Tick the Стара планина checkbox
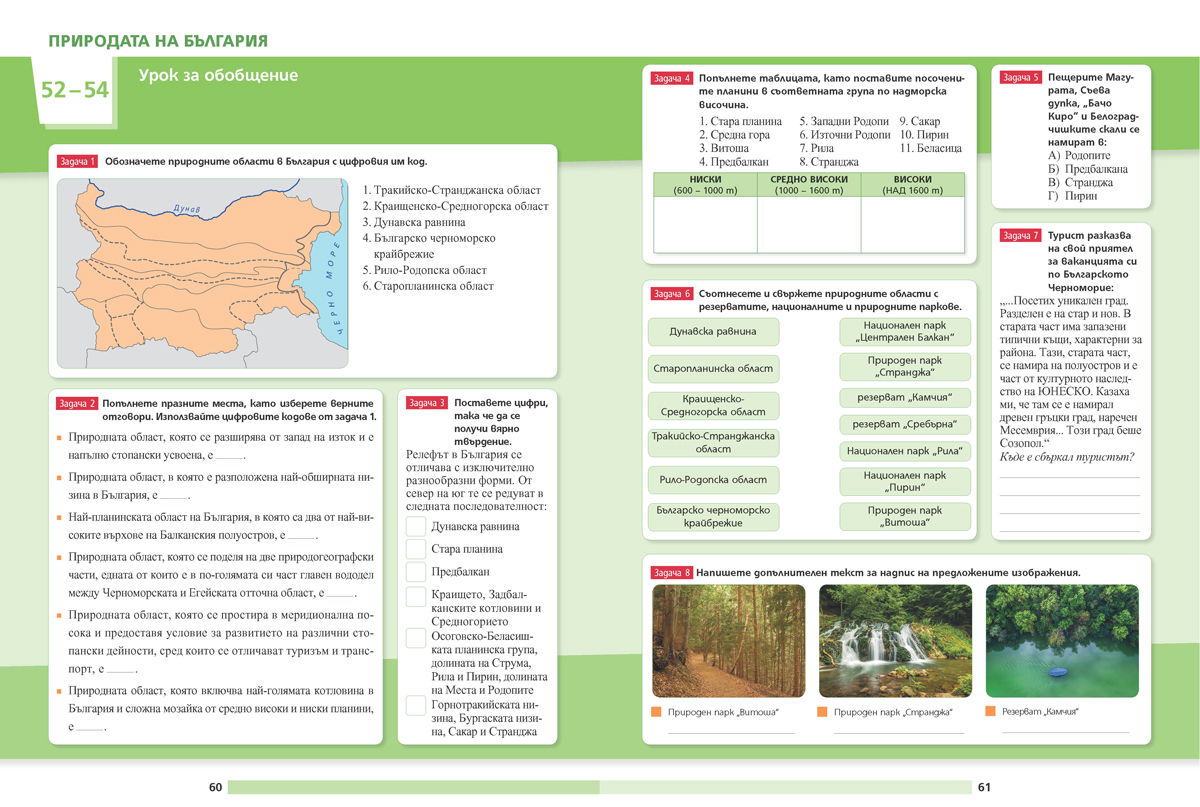Screen dimensions: 1200x807 point(416,549)
